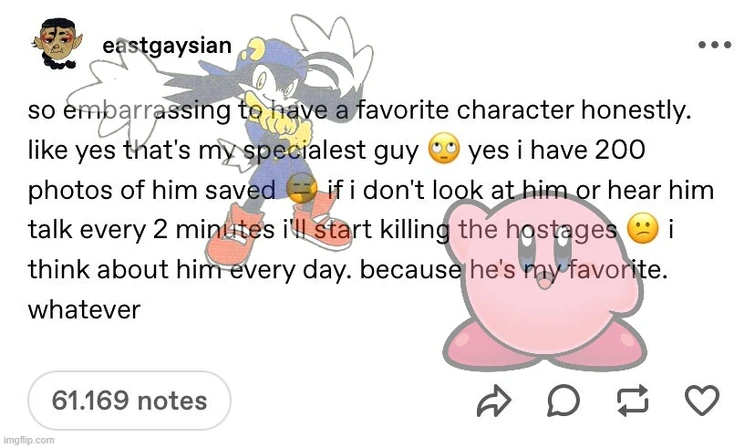This screenshot has width=755, height=448.
Task: Click the confused face emoji after "hostages"
Action: click(x=642, y=230)
